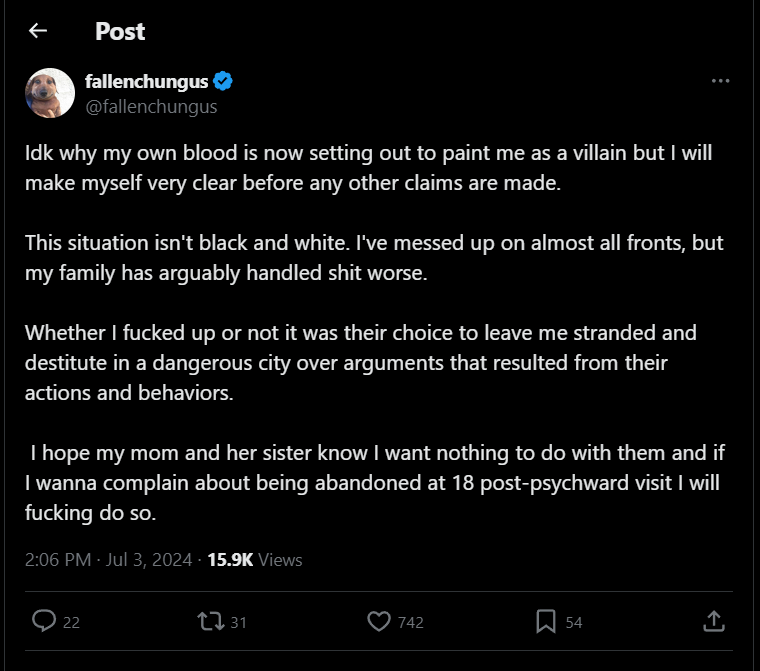Click the reply speech bubble icon

(44, 621)
